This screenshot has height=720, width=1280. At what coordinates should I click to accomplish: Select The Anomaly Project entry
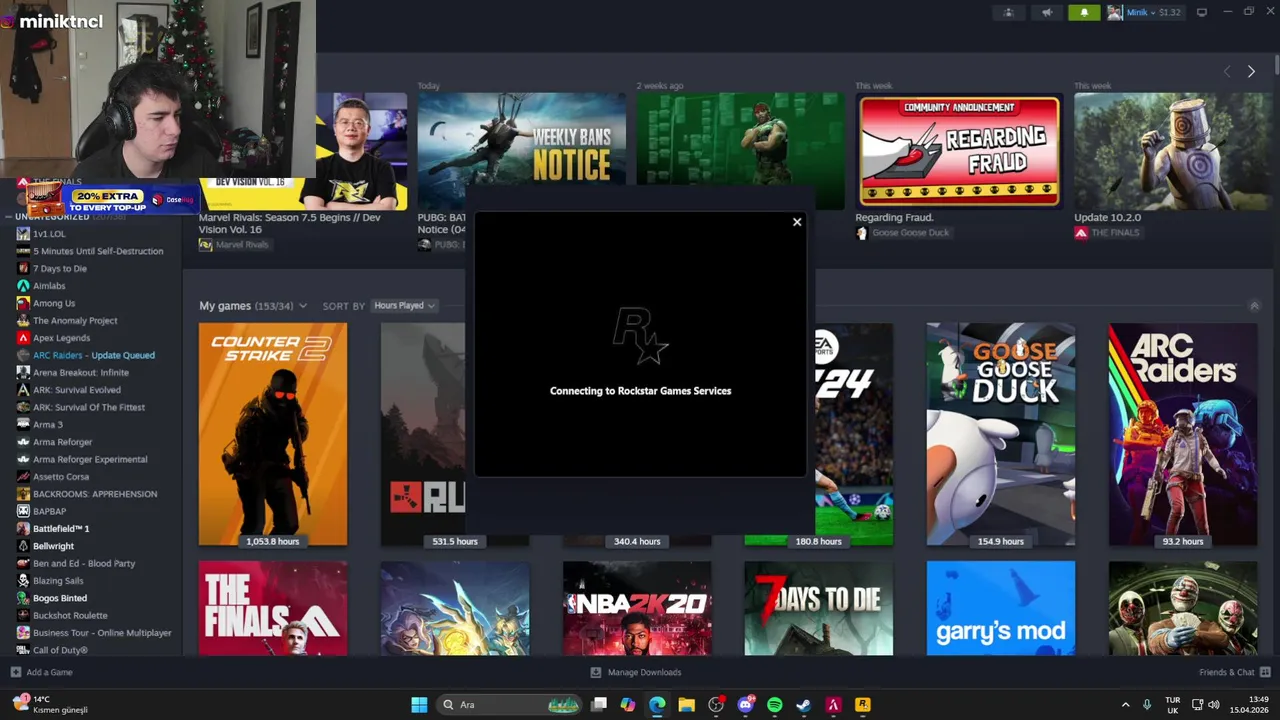pyautogui.click(x=75, y=320)
